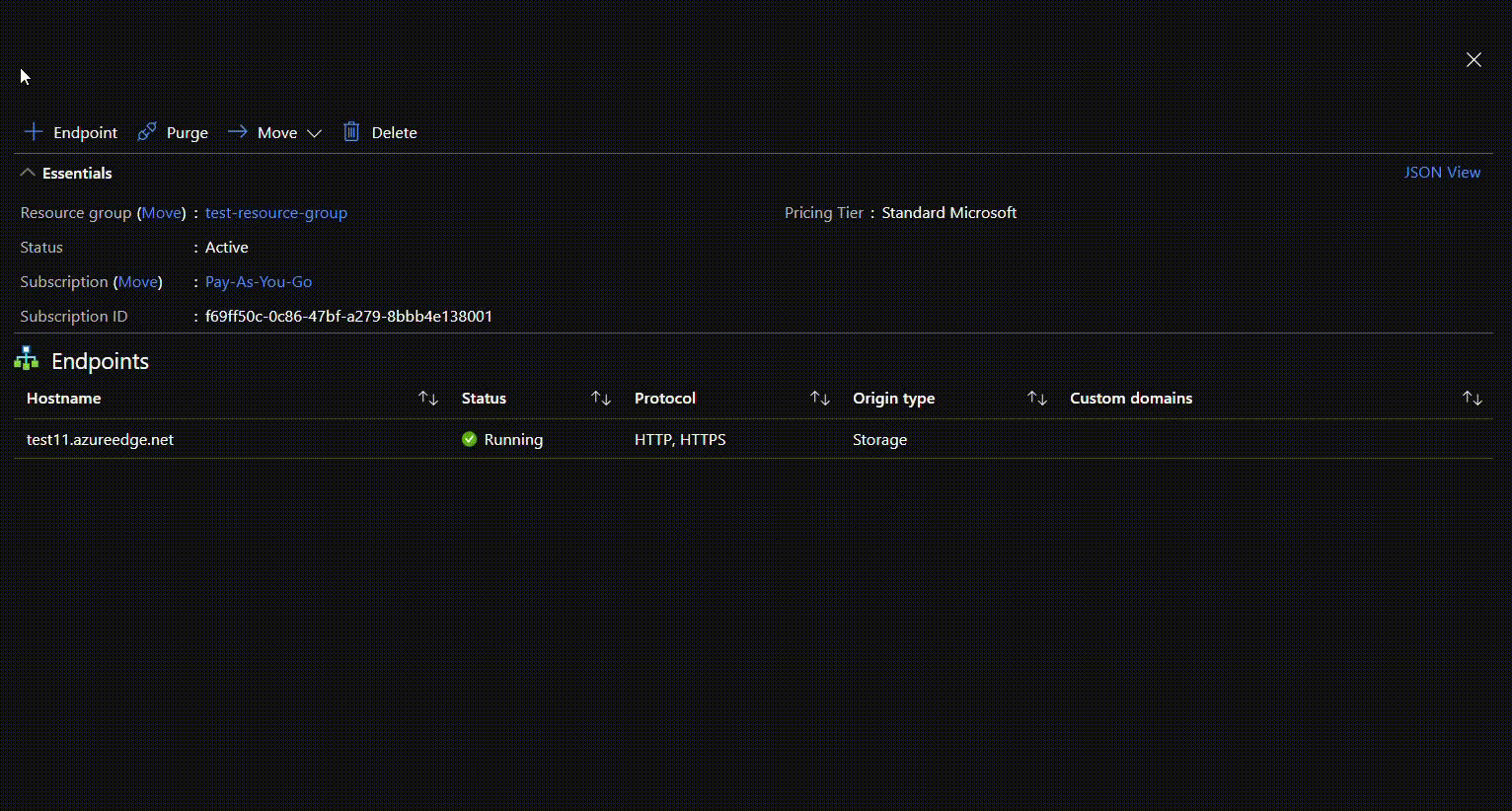Click Move link next to Resource group

click(162, 213)
